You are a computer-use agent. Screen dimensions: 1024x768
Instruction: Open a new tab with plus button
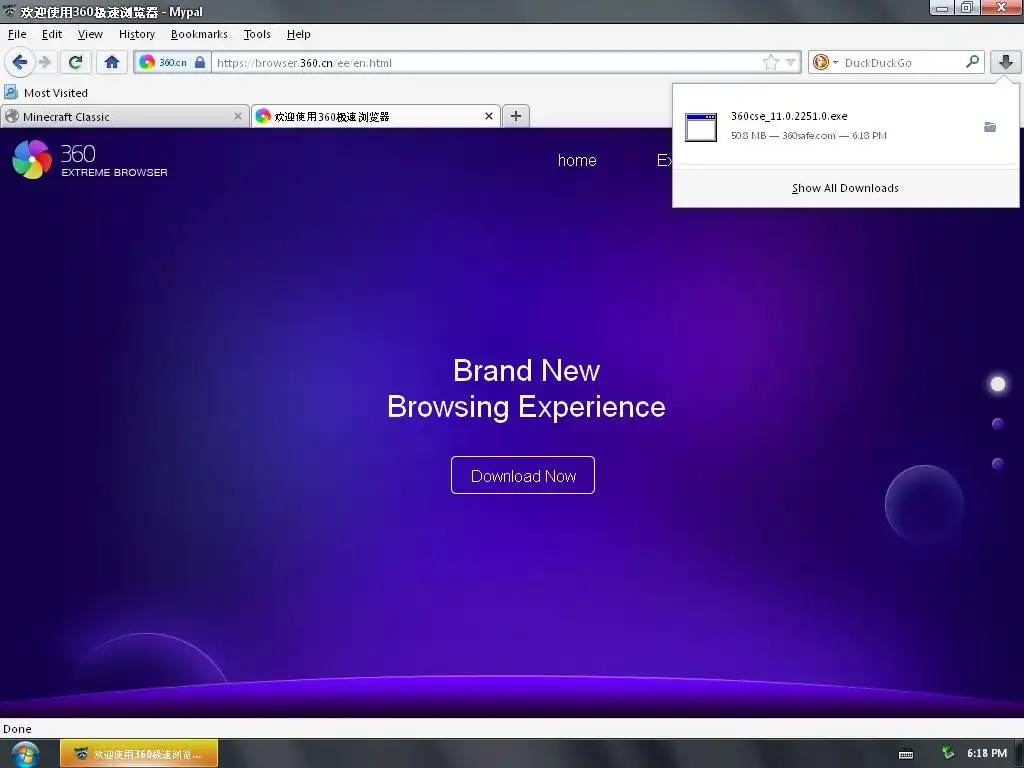[516, 116]
